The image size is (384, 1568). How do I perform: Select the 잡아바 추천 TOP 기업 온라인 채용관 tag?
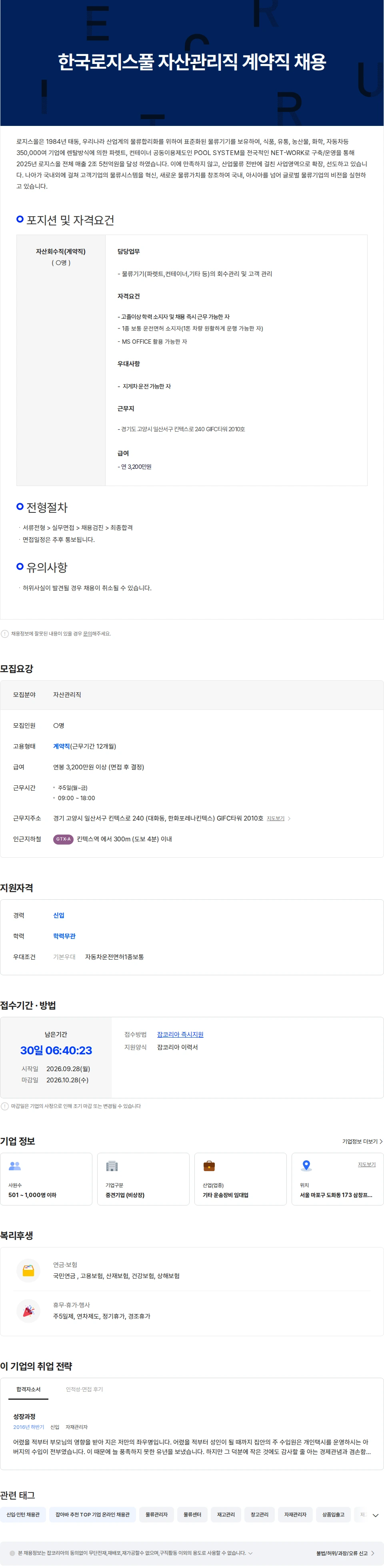tap(93, 1514)
